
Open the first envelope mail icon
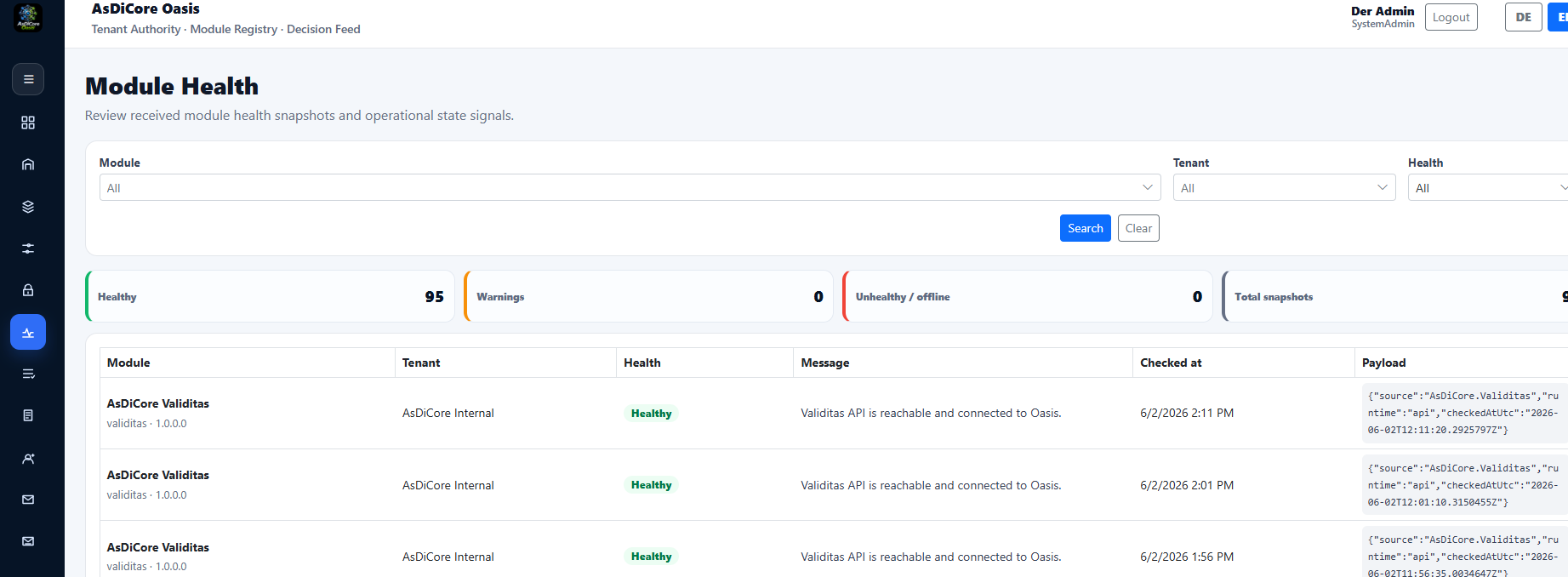(x=28, y=500)
